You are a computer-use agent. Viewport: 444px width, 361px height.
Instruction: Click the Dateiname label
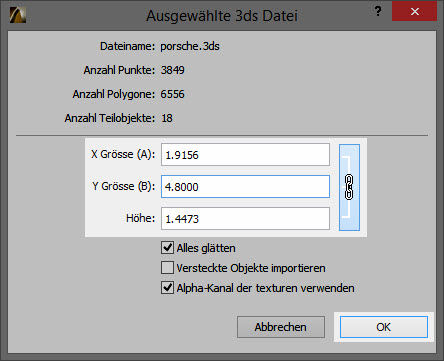click(127, 46)
